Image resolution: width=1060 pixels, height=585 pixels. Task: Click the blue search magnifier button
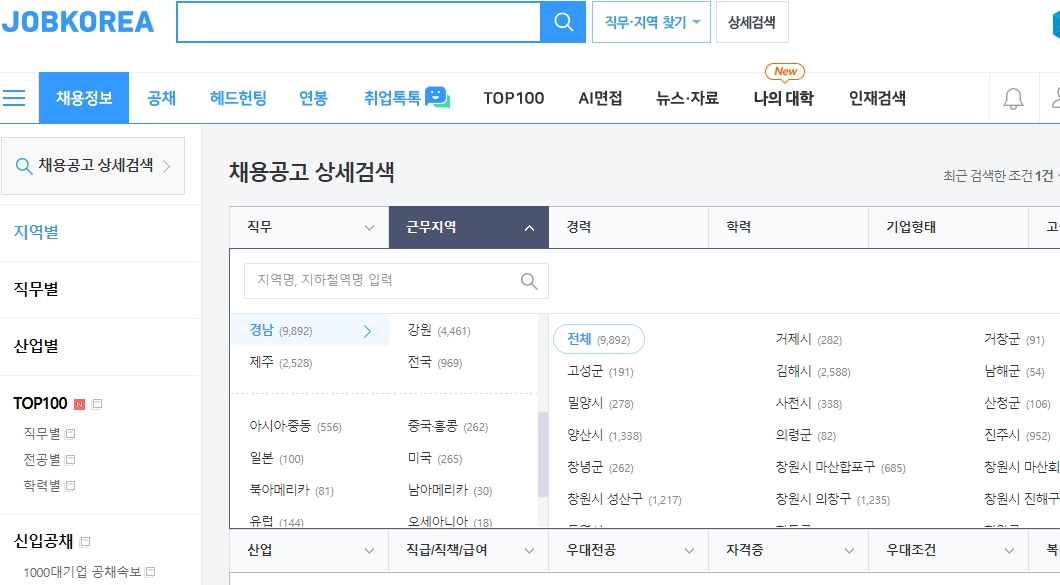coord(563,22)
